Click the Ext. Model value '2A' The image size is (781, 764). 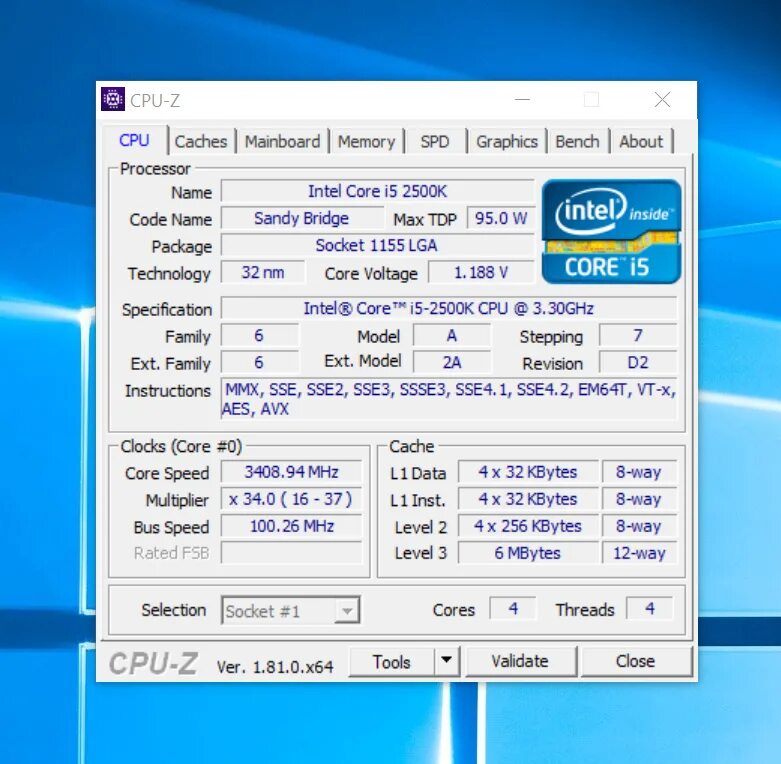[x=451, y=362]
